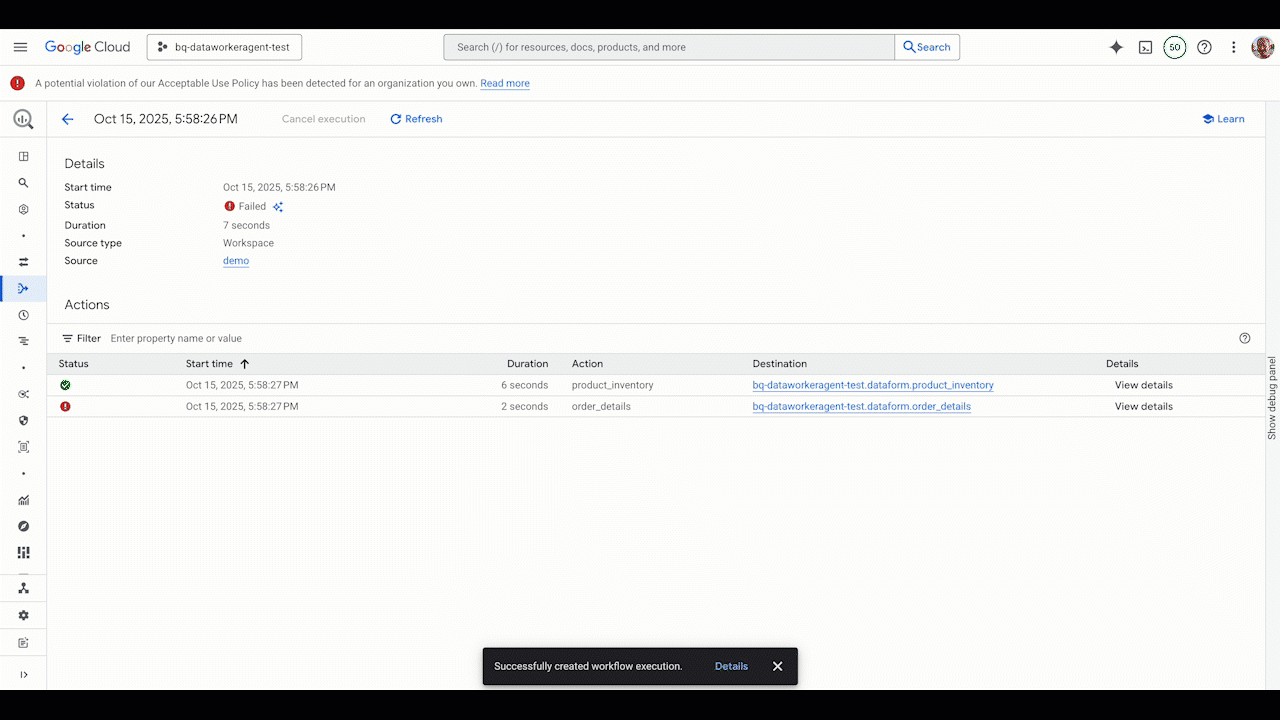Click the 2 seconds duration cell
This screenshot has width=1280, height=720.
[x=525, y=406]
